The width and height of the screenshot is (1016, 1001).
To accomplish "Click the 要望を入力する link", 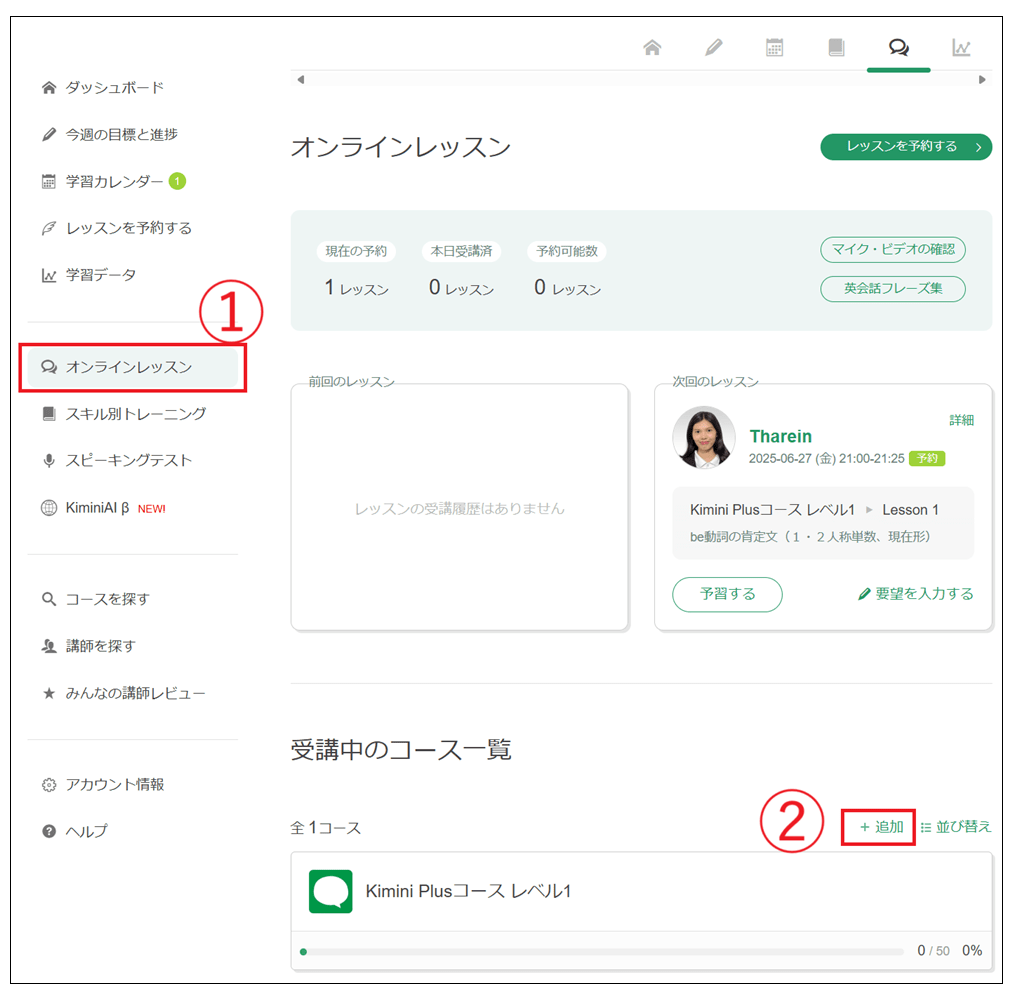I will (916, 594).
